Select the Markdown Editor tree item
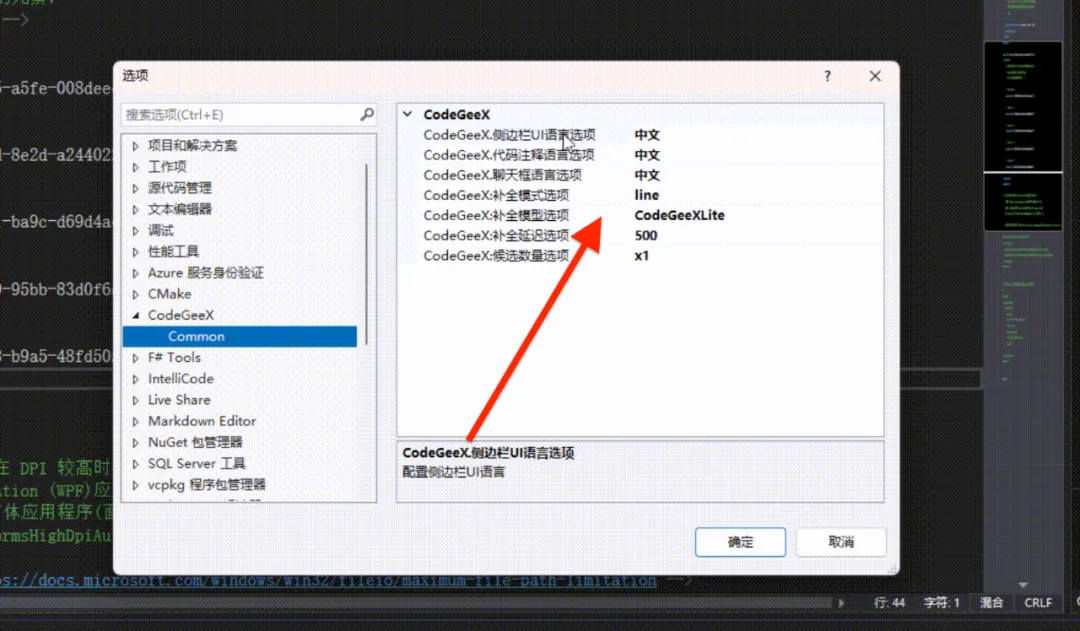 point(202,421)
